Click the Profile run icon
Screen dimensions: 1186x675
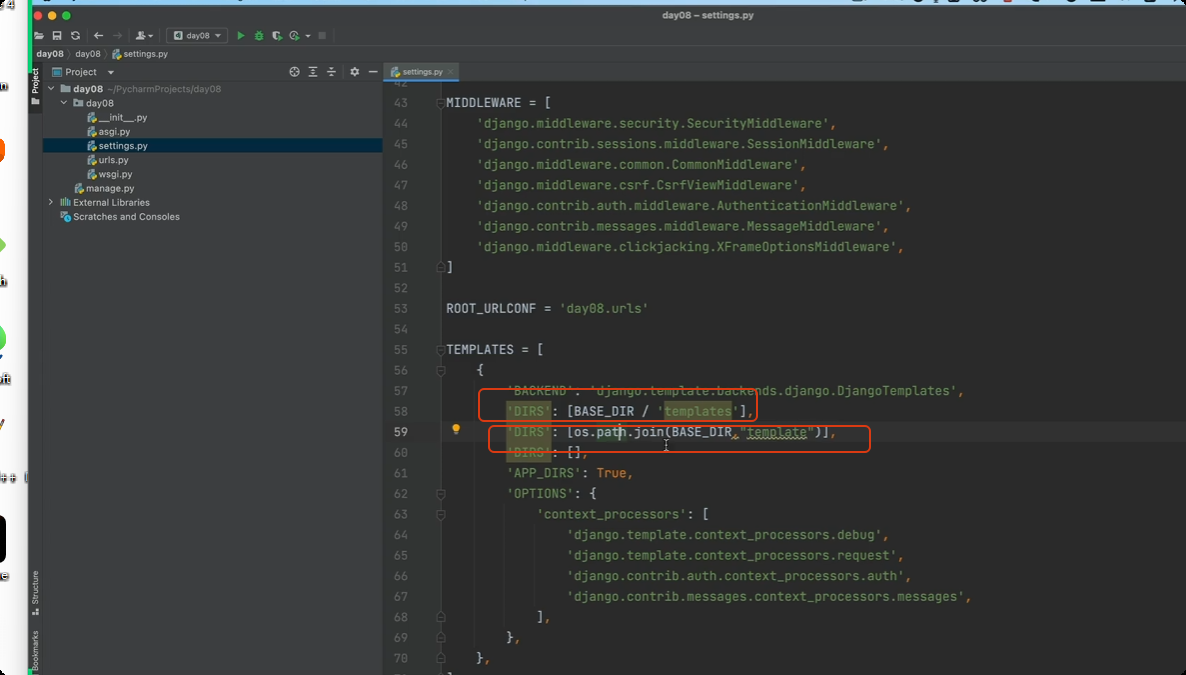(x=294, y=36)
